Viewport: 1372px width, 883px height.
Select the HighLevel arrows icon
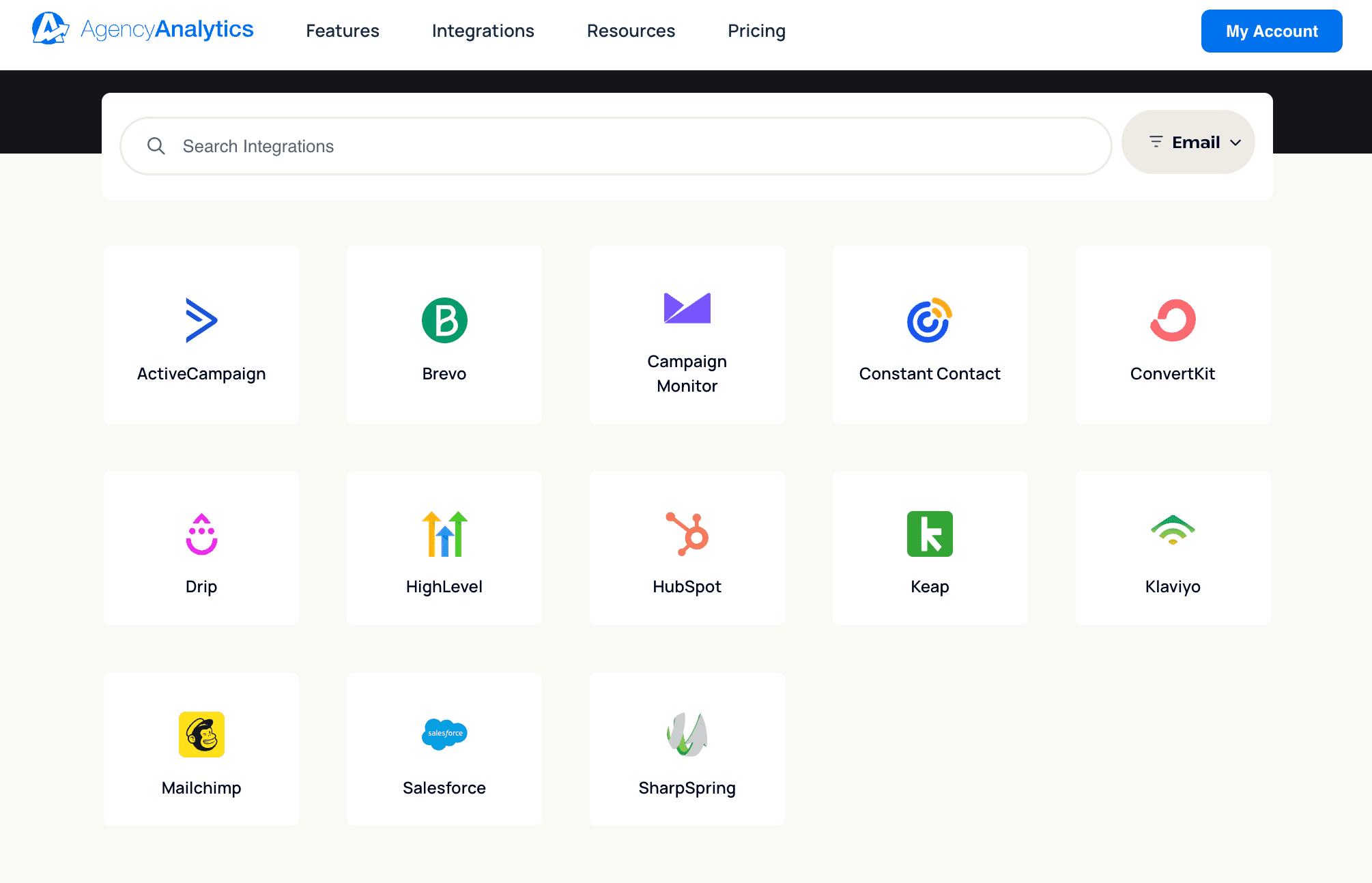[x=444, y=534]
